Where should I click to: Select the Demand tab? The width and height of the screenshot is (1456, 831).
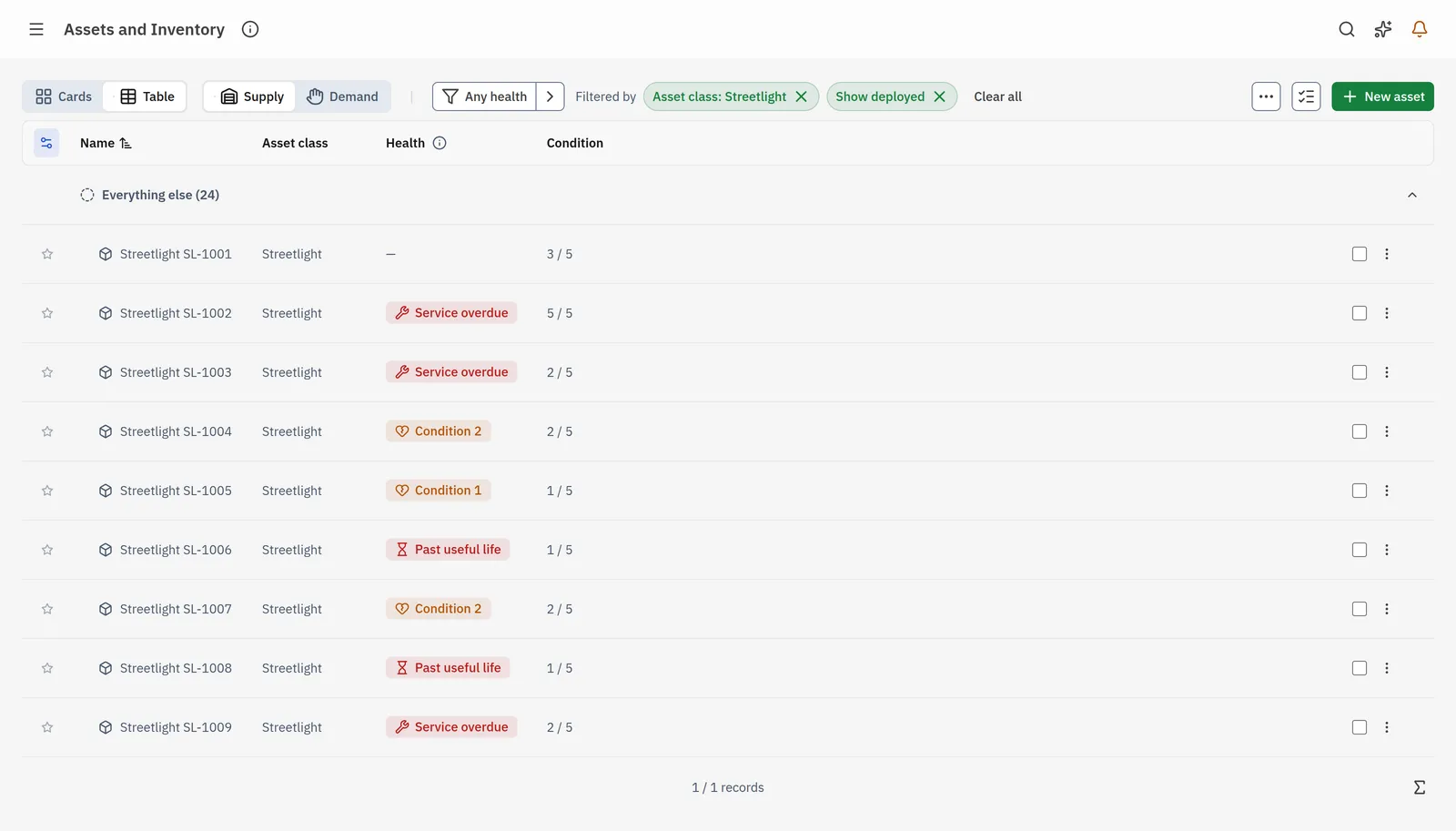(342, 96)
